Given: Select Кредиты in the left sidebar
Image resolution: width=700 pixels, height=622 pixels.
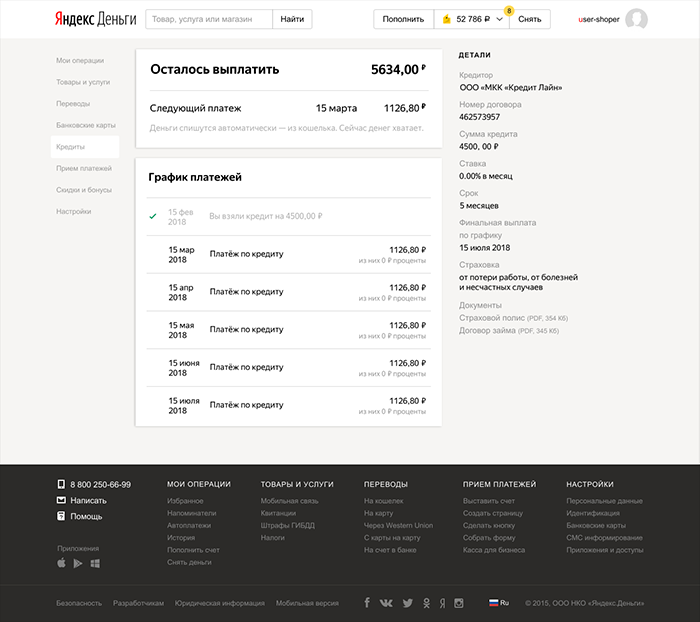Looking at the screenshot, I should [x=70, y=147].
